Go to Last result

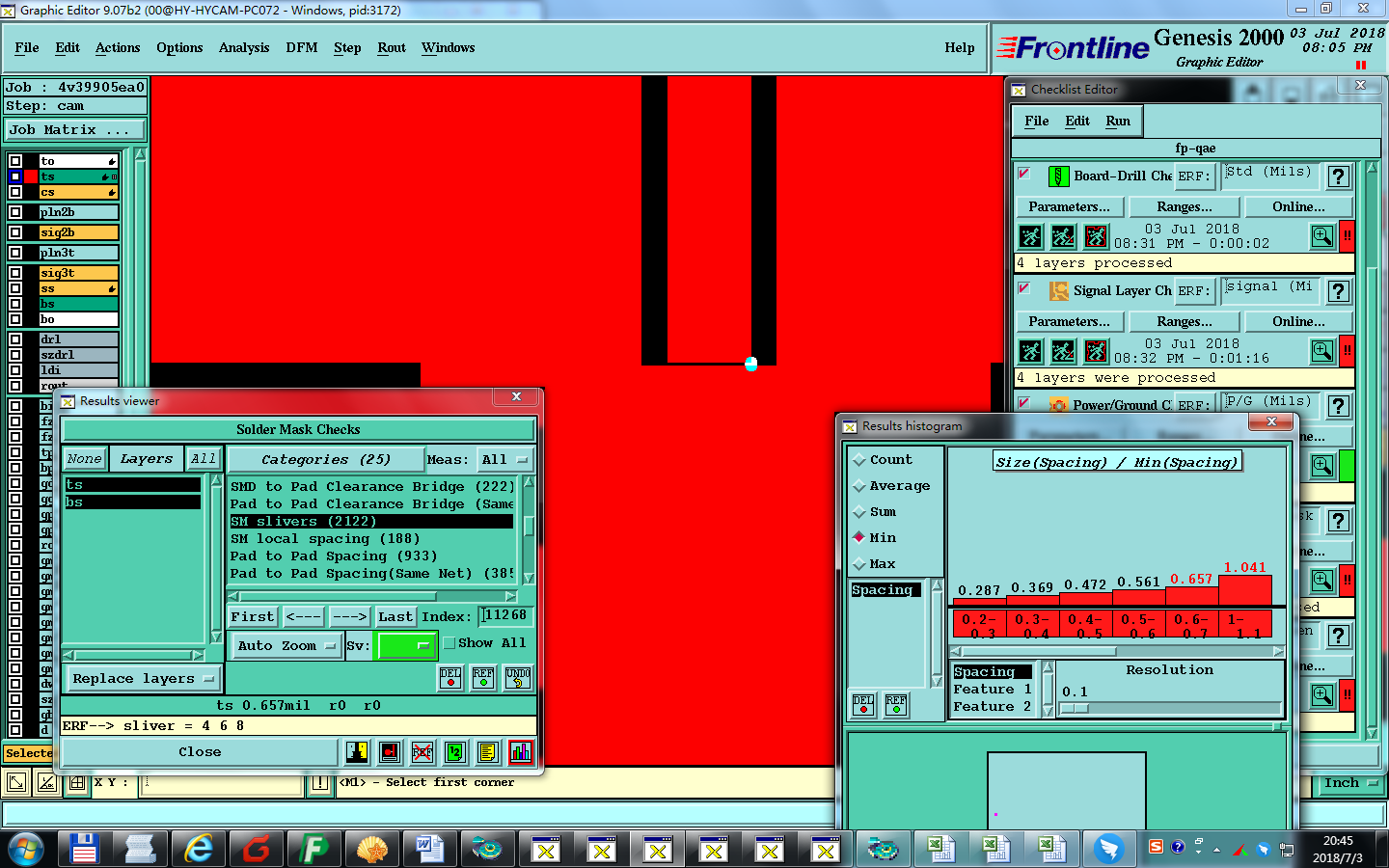[x=395, y=616]
